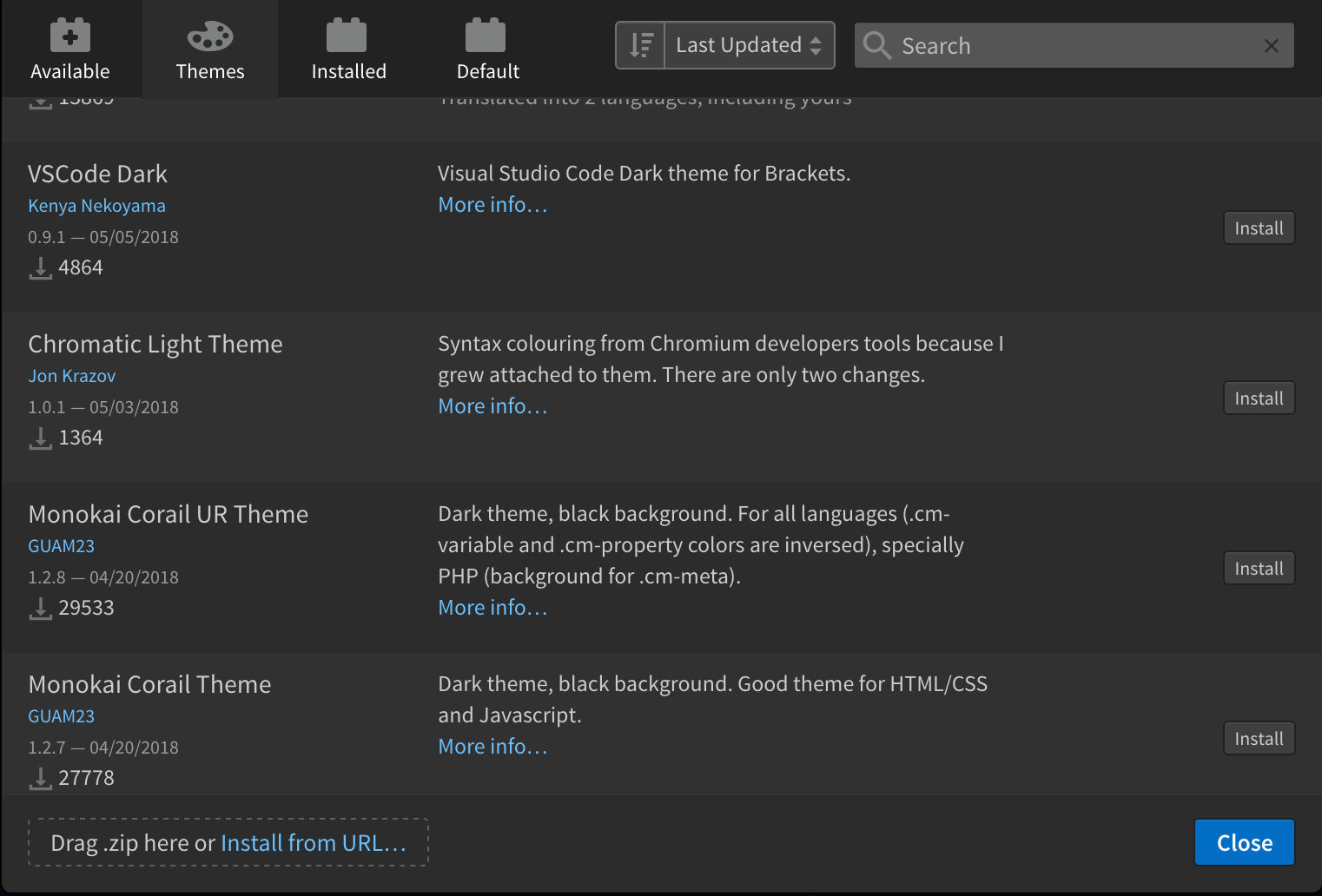The image size is (1322, 896).
Task: Click the sort dropdown stepper arrows
Action: point(815,44)
